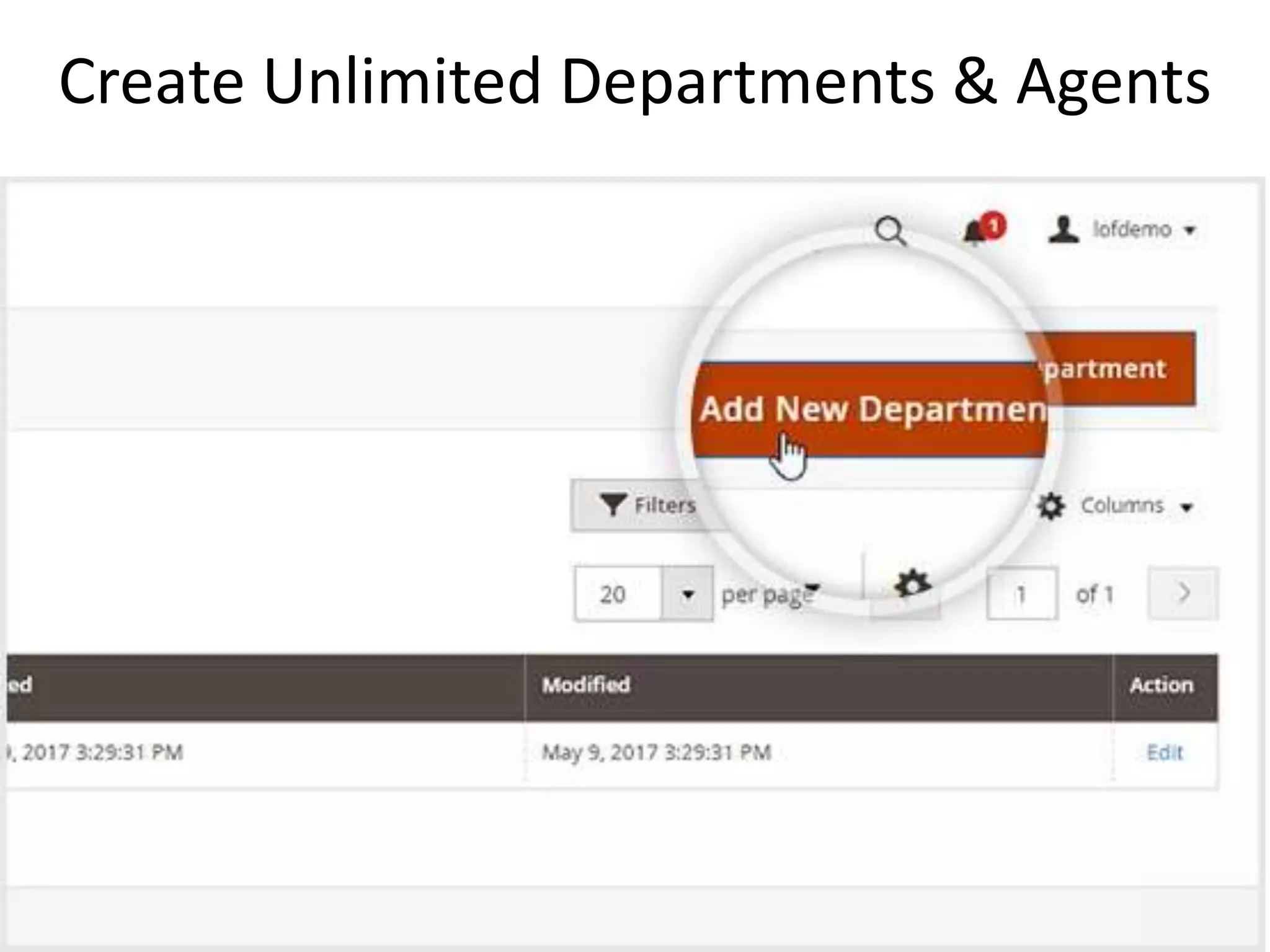This screenshot has height=952, width=1270.
Task: Click the 20 per page field
Action: coord(618,594)
